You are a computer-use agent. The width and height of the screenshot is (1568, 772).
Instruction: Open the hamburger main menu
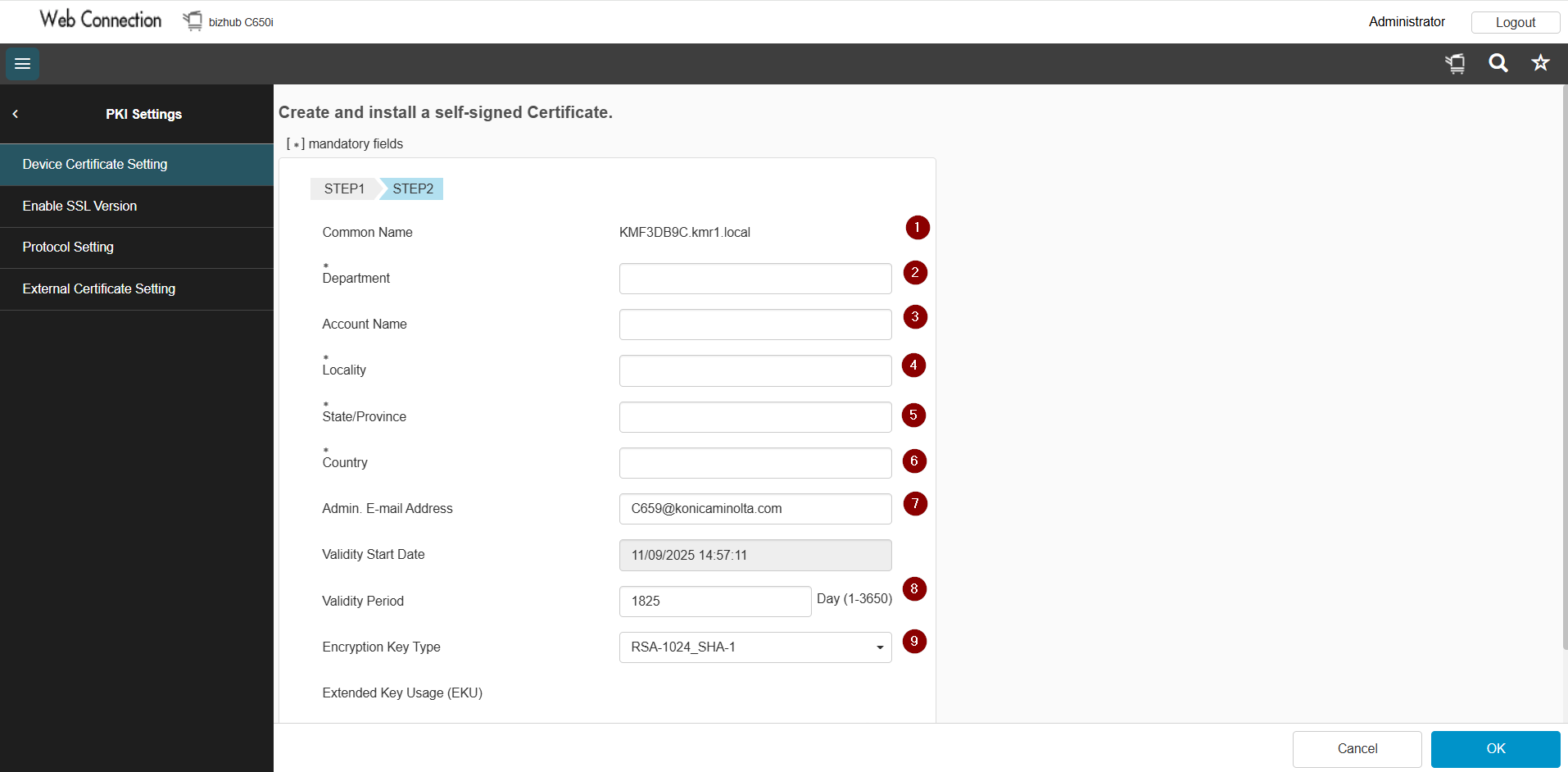(x=22, y=64)
